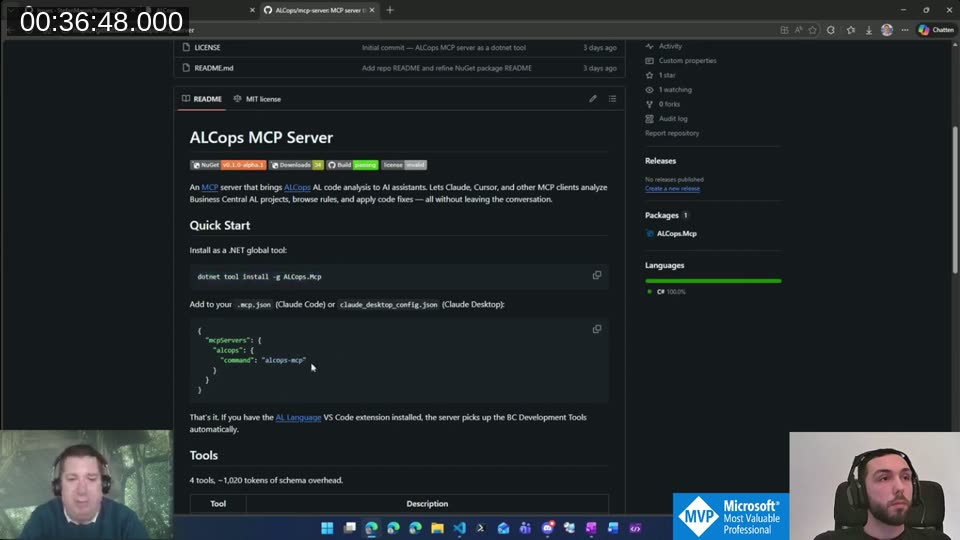Open File Explorer from the taskbar

[437, 528]
